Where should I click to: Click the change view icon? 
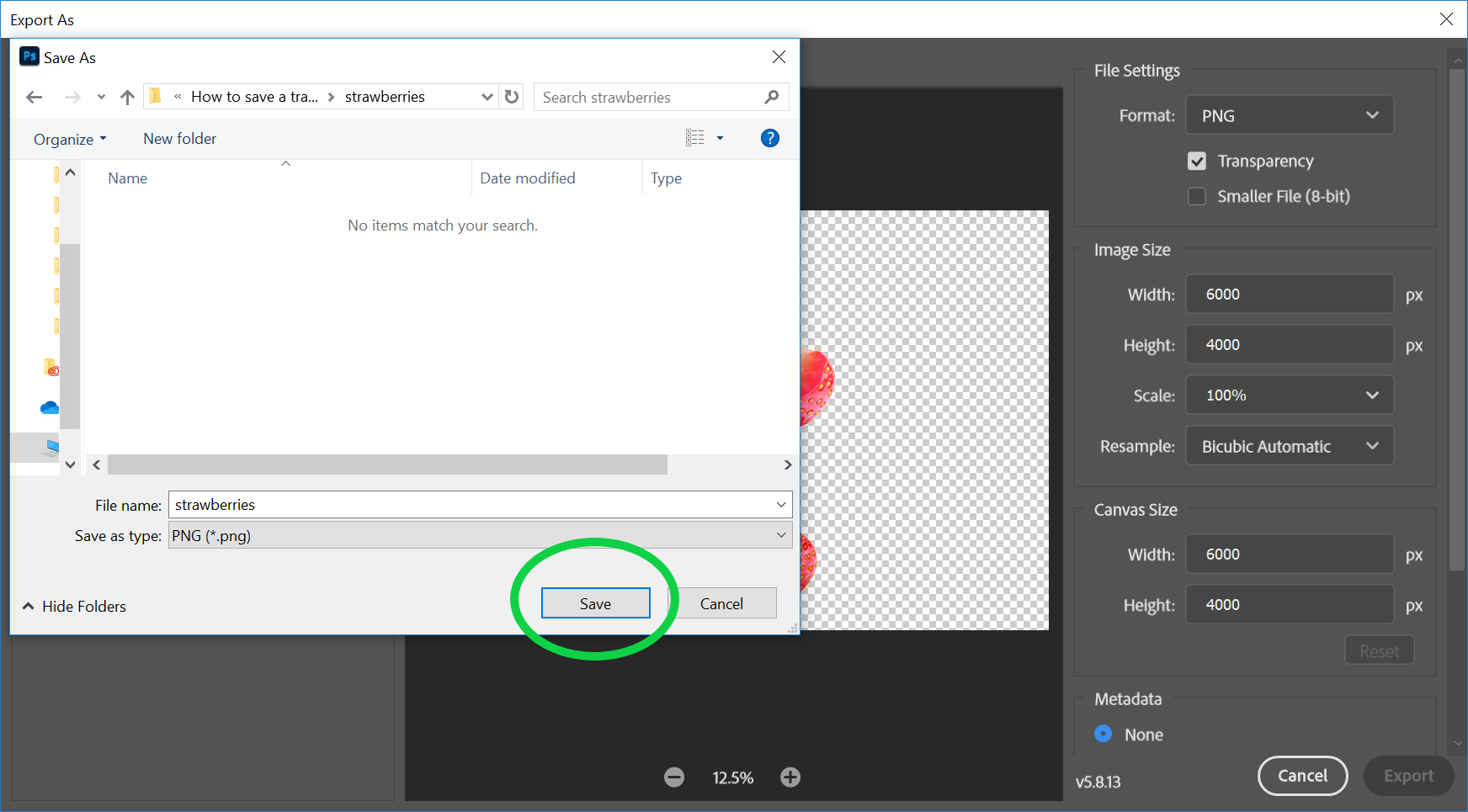(x=695, y=138)
